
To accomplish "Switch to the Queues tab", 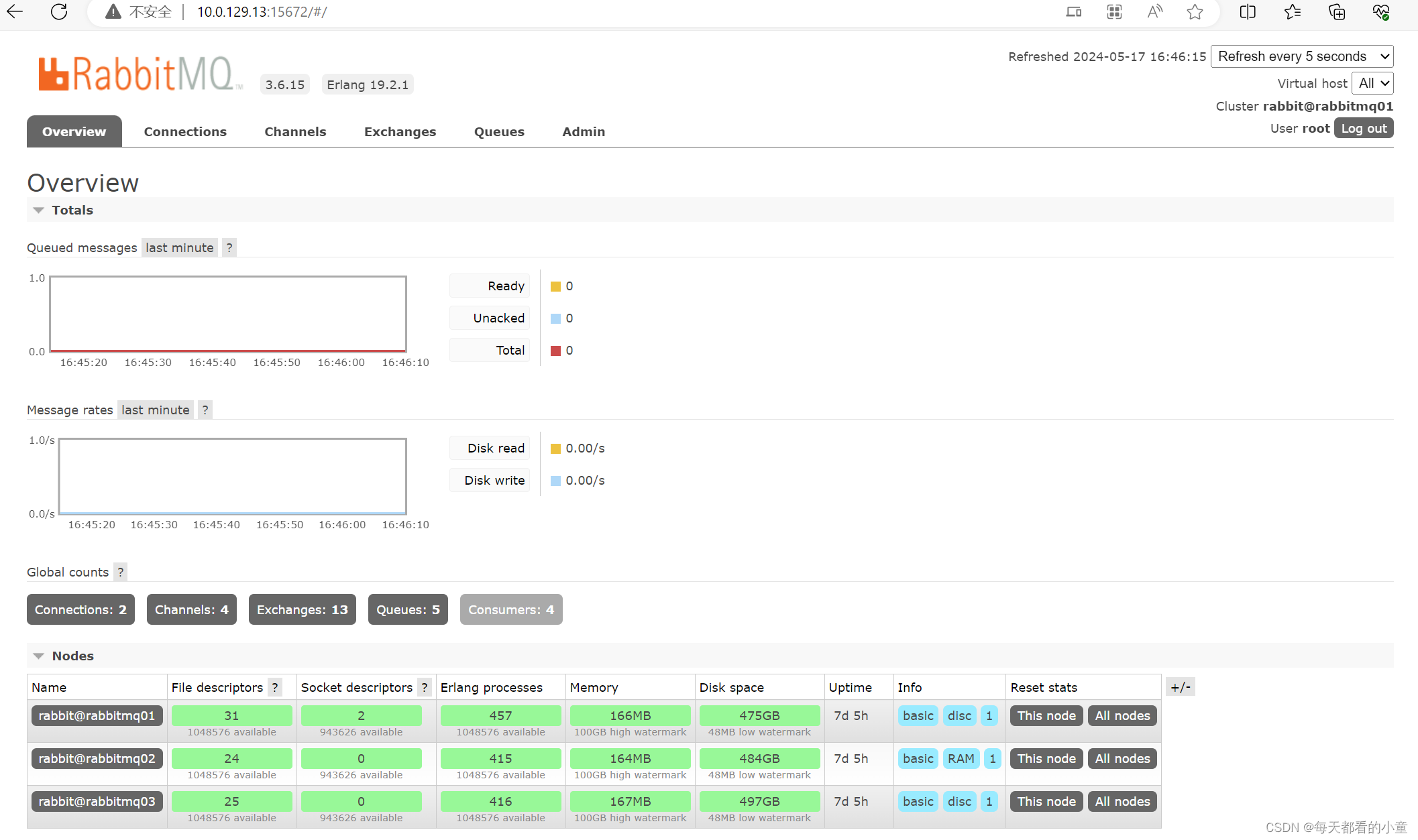I will pos(499,131).
